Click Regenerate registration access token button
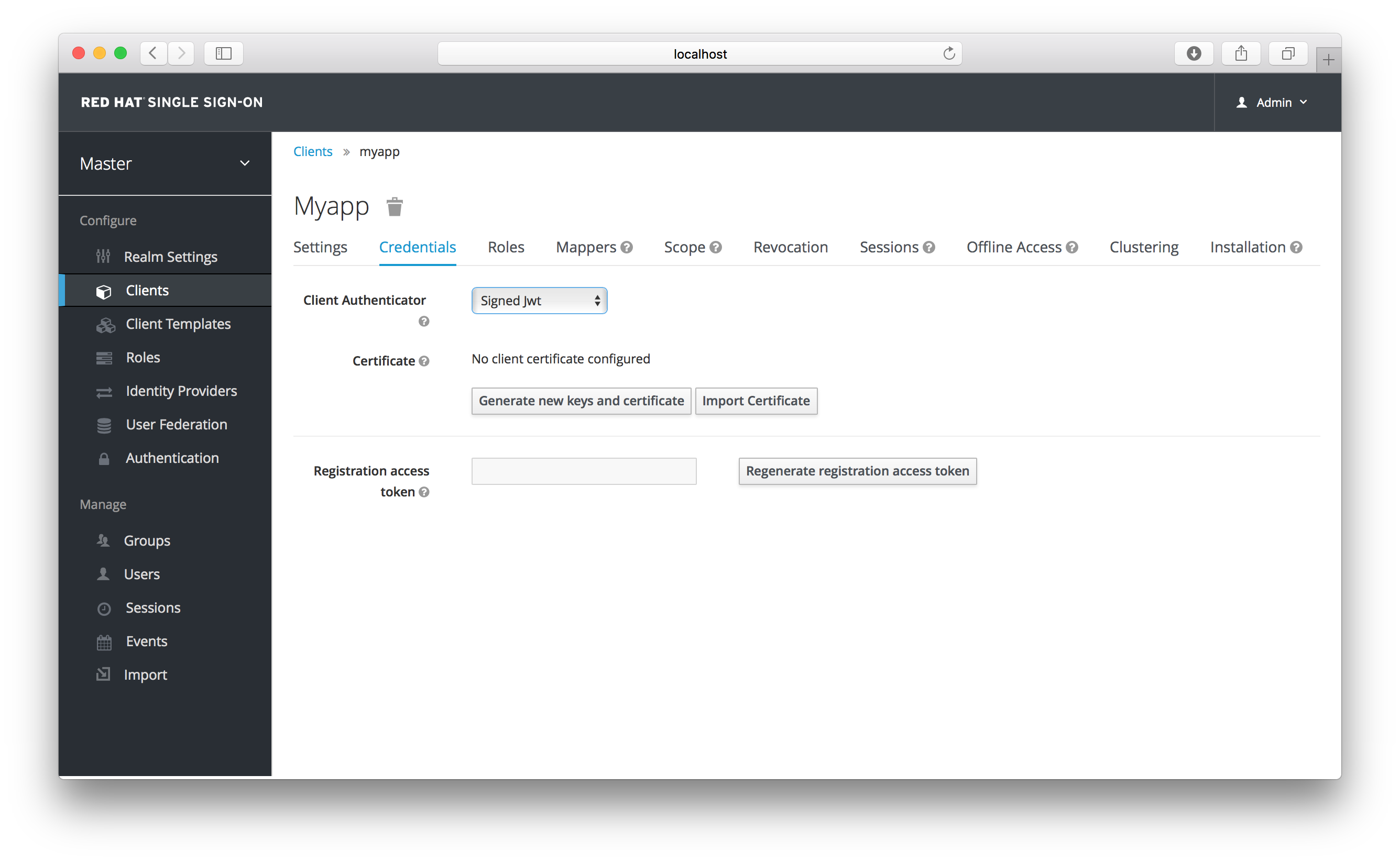Image resolution: width=1400 pixels, height=863 pixels. tap(857, 471)
